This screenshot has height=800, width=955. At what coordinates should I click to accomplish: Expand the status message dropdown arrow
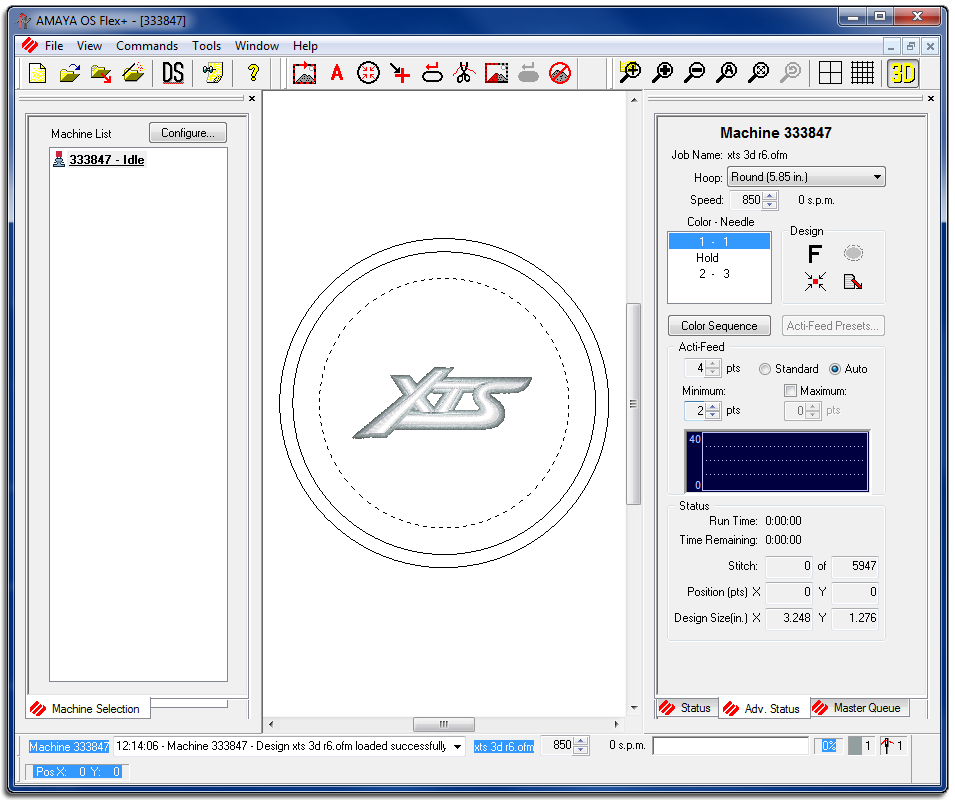pos(457,747)
